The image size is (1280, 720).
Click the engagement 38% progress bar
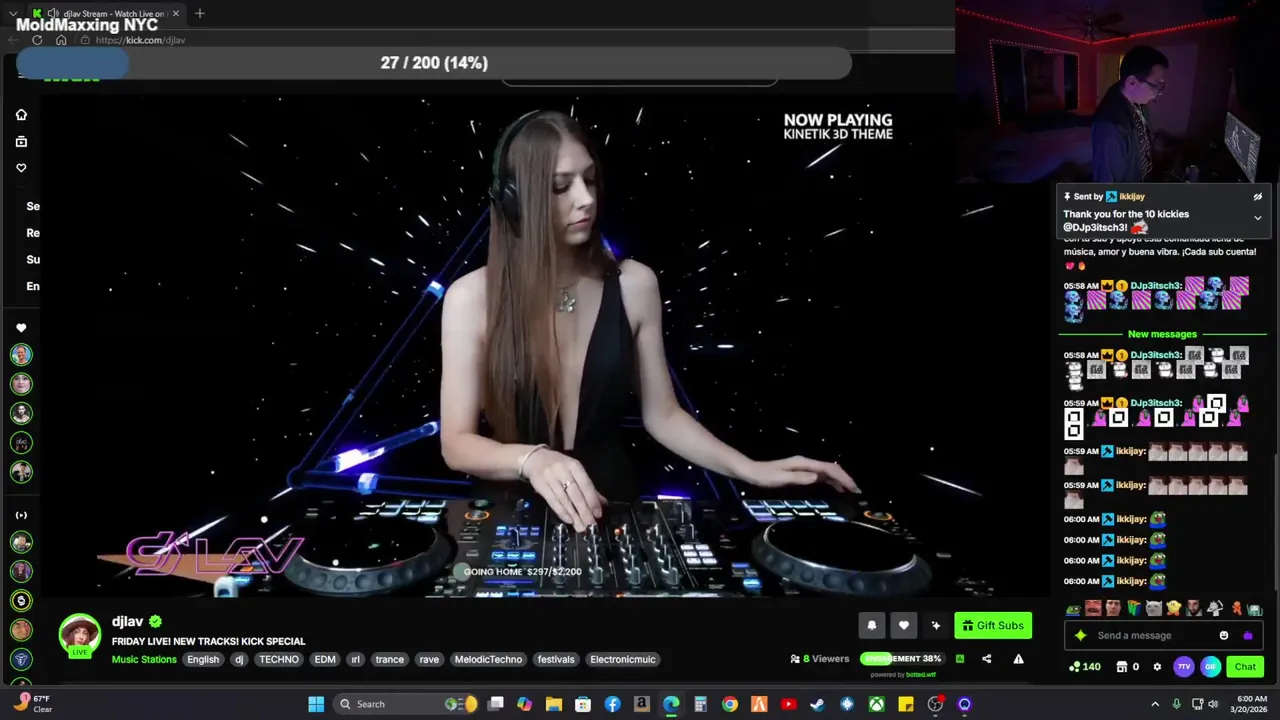[901, 659]
